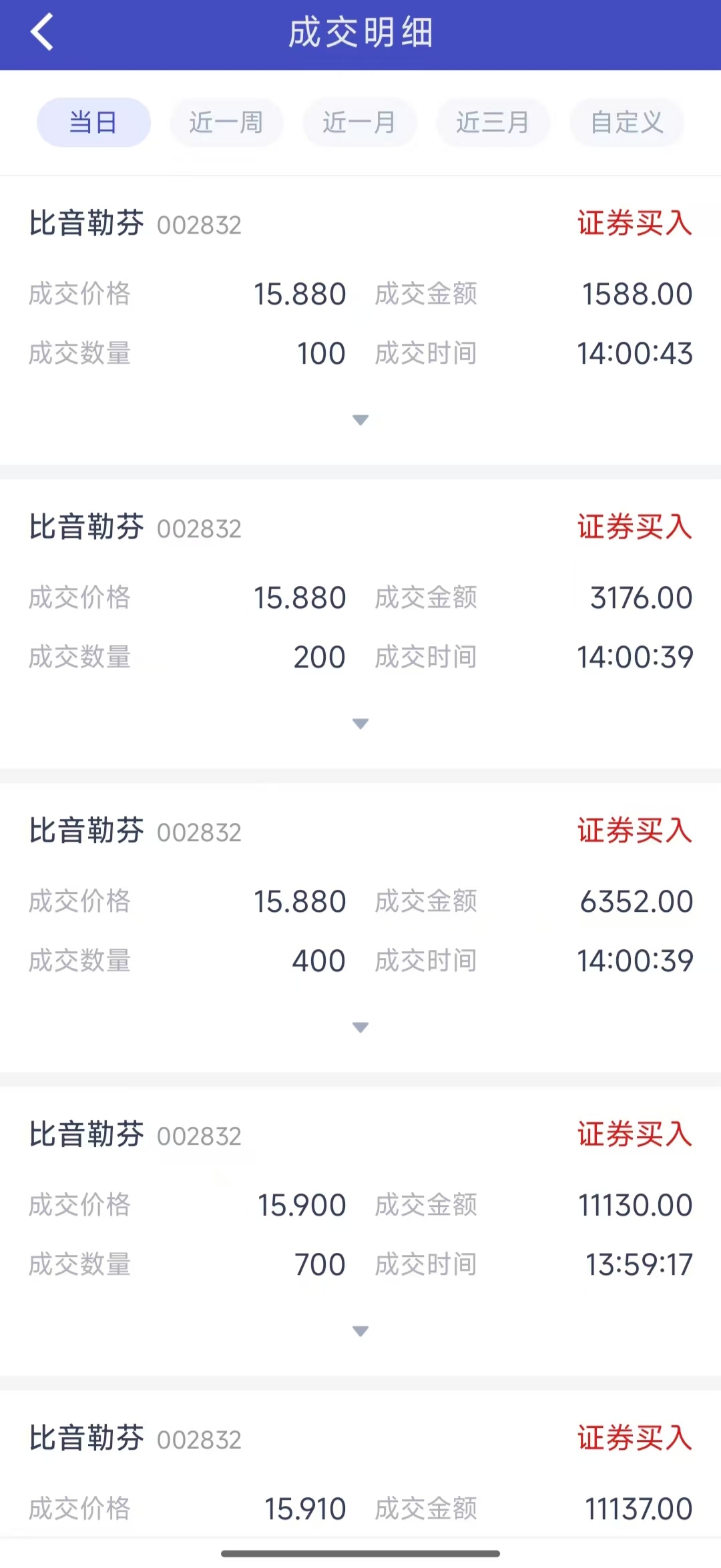Select the 当日 filter tab
This screenshot has width=721, height=1568.
pos(93,123)
